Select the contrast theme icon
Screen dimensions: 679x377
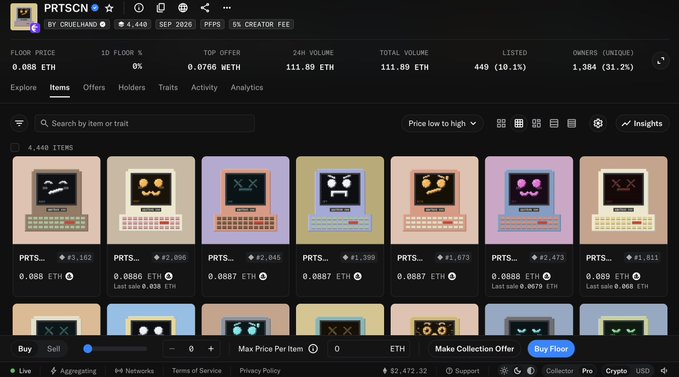pyautogui.click(x=531, y=371)
